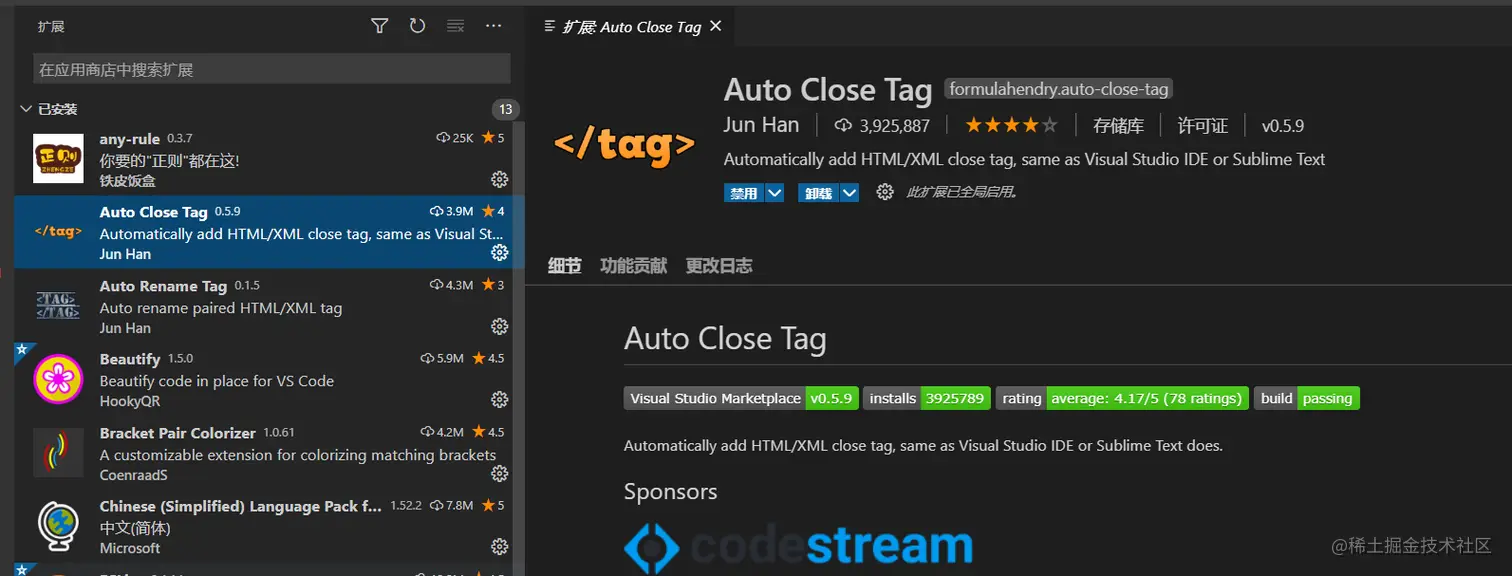Select the Auto Close Tag list entry title

pos(154,212)
